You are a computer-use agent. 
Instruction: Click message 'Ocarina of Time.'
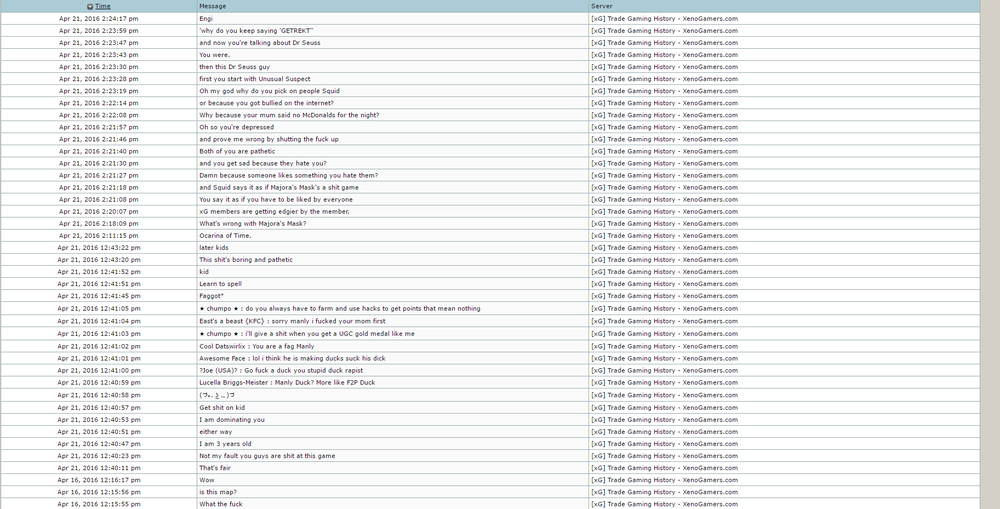tap(225, 235)
